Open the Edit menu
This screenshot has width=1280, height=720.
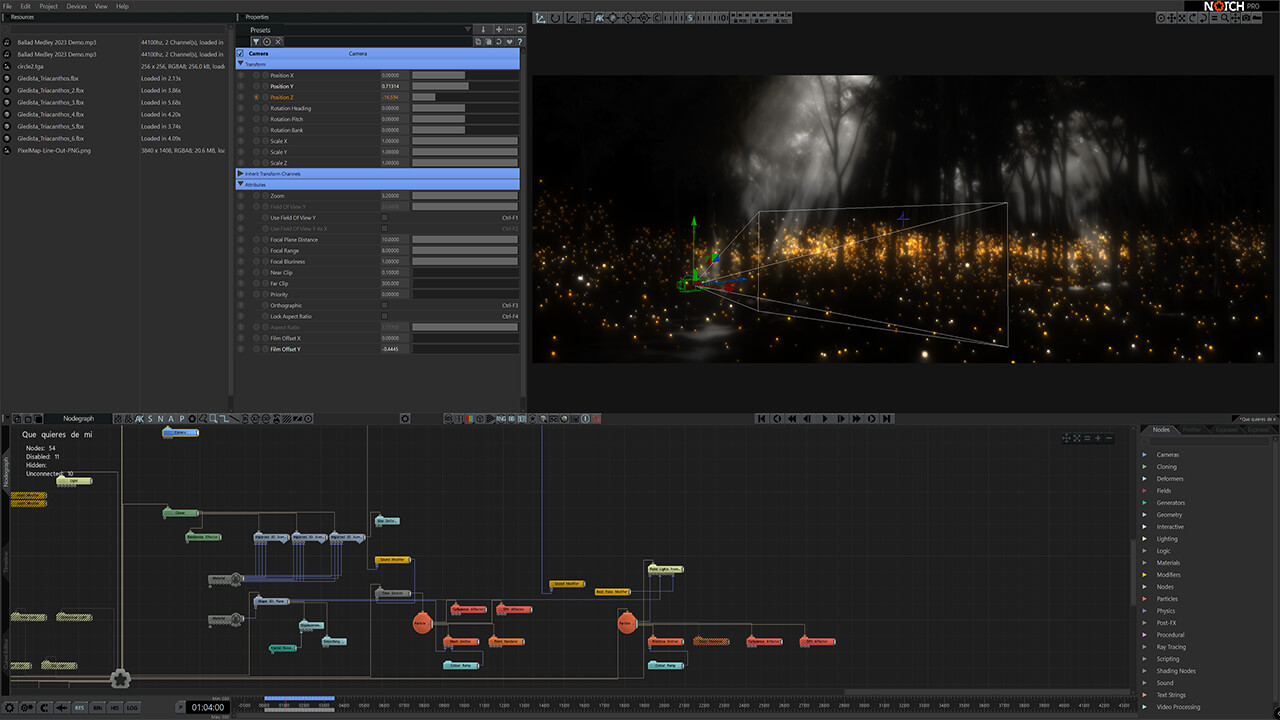(x=25, y=6)
